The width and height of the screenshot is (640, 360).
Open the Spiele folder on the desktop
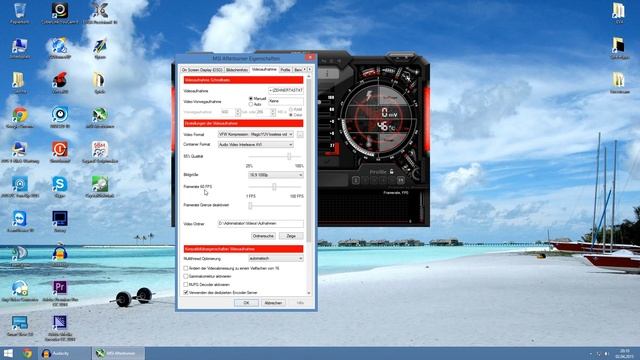pyautogui.click(x=100, y=83)
